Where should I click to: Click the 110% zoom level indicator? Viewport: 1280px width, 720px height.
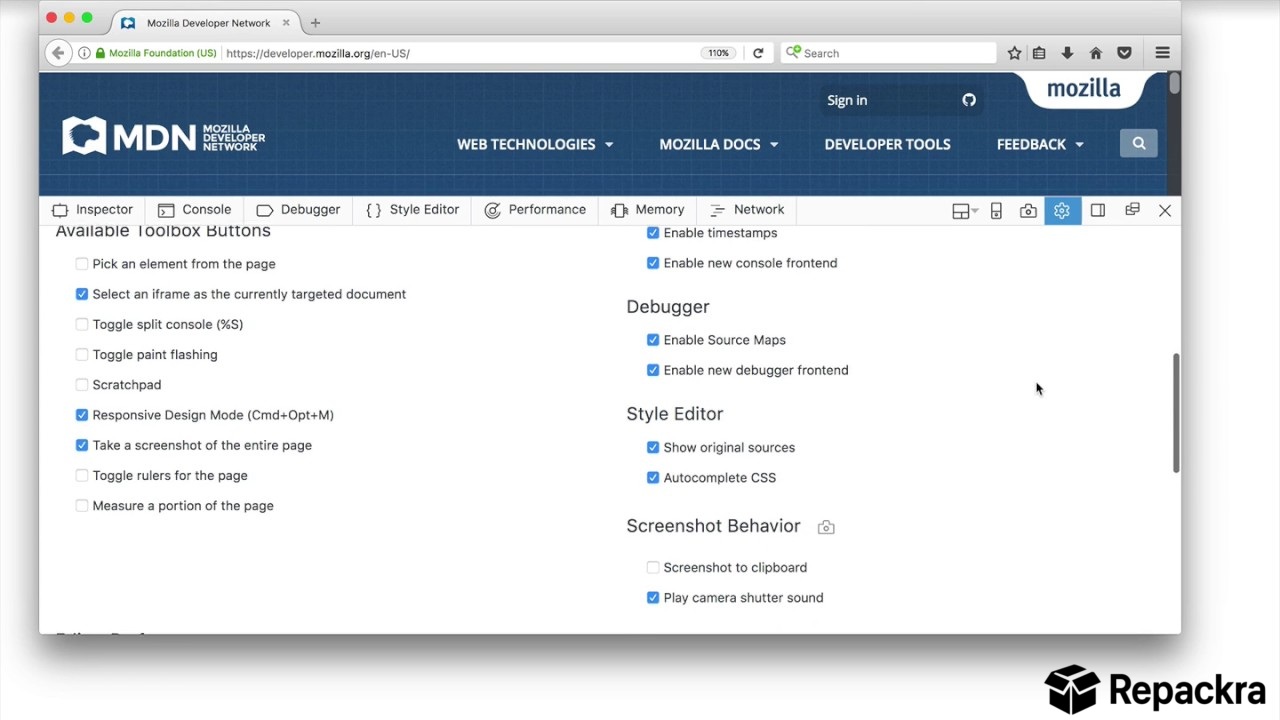point(718,53)
